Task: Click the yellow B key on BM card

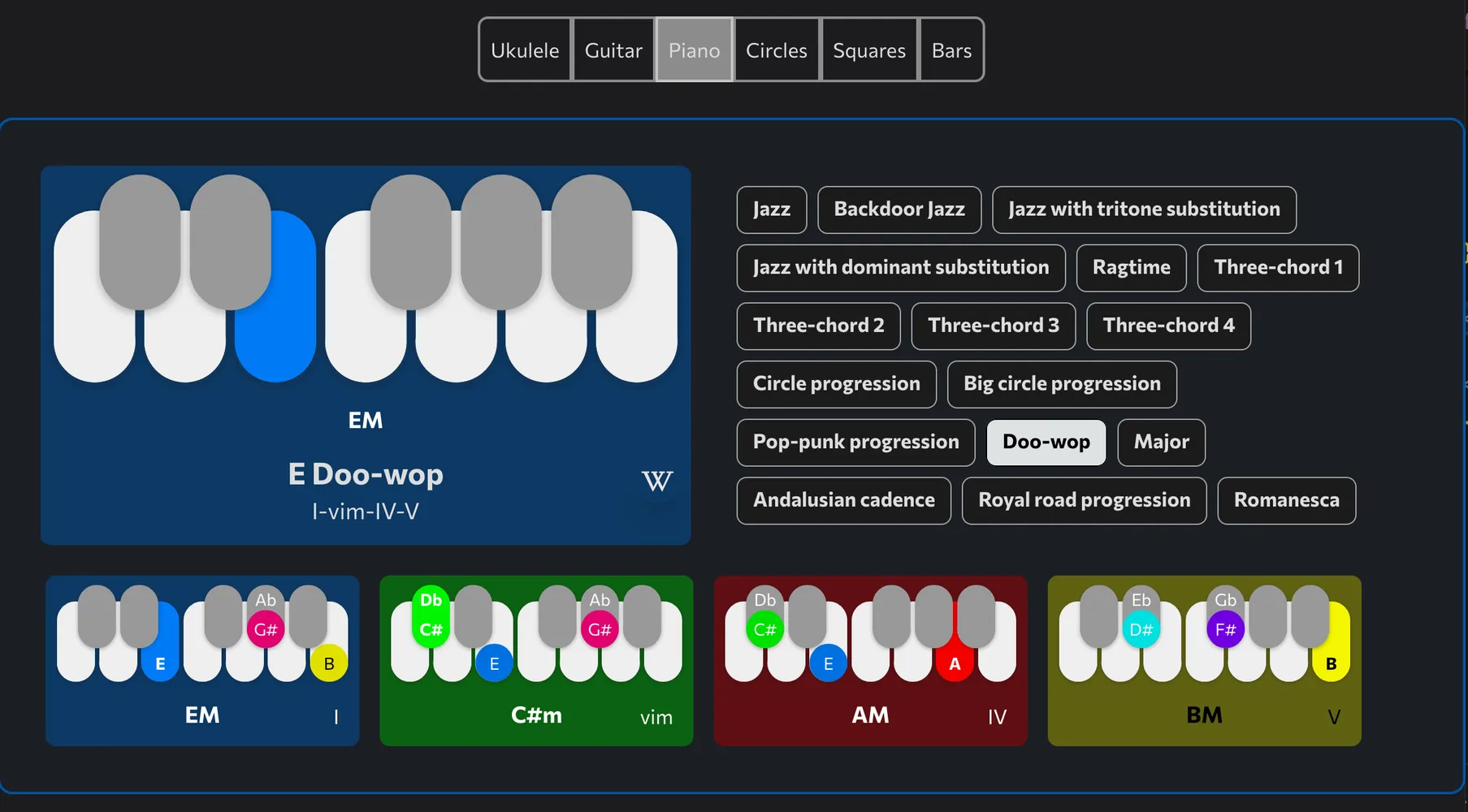Action: [1332, 663]
